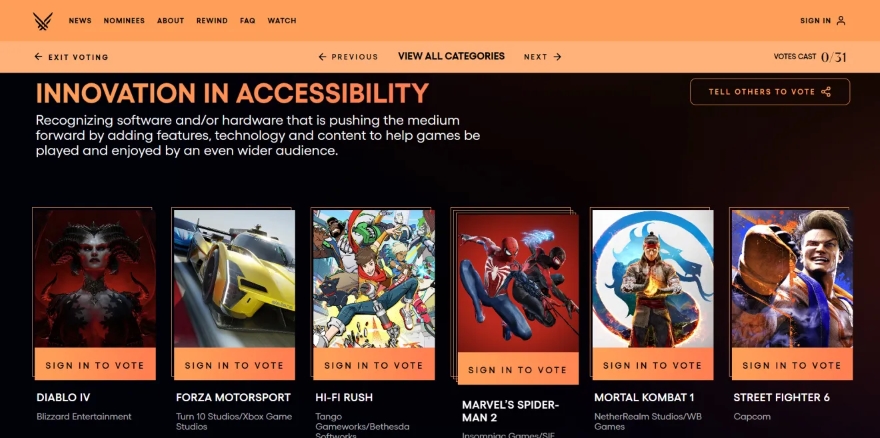Select the Marvel's Spider-Man 2 cover artwork
Viewport: 880px width, 438px height.
pyautogui.click(x=518, y=283)
